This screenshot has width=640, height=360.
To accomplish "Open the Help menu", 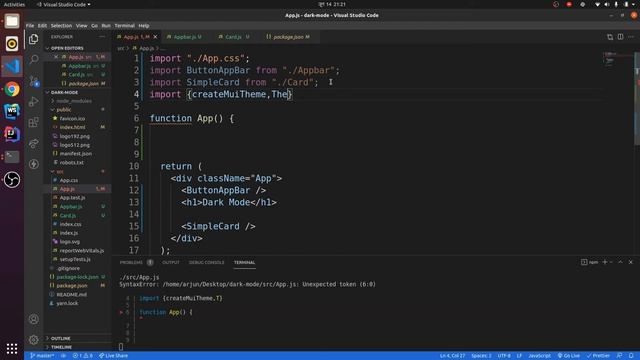I will [x=144, y=25].
